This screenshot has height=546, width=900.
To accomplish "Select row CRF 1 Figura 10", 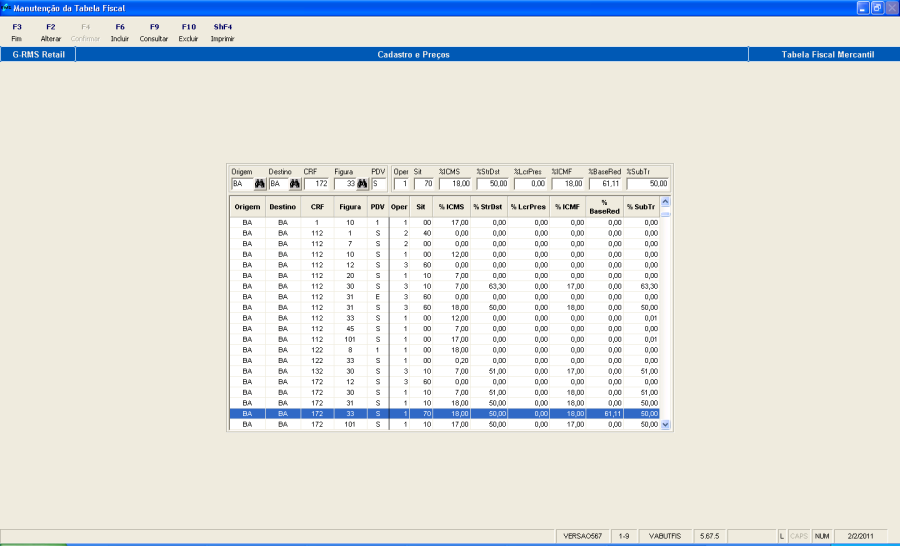I will tap(444, 223).
